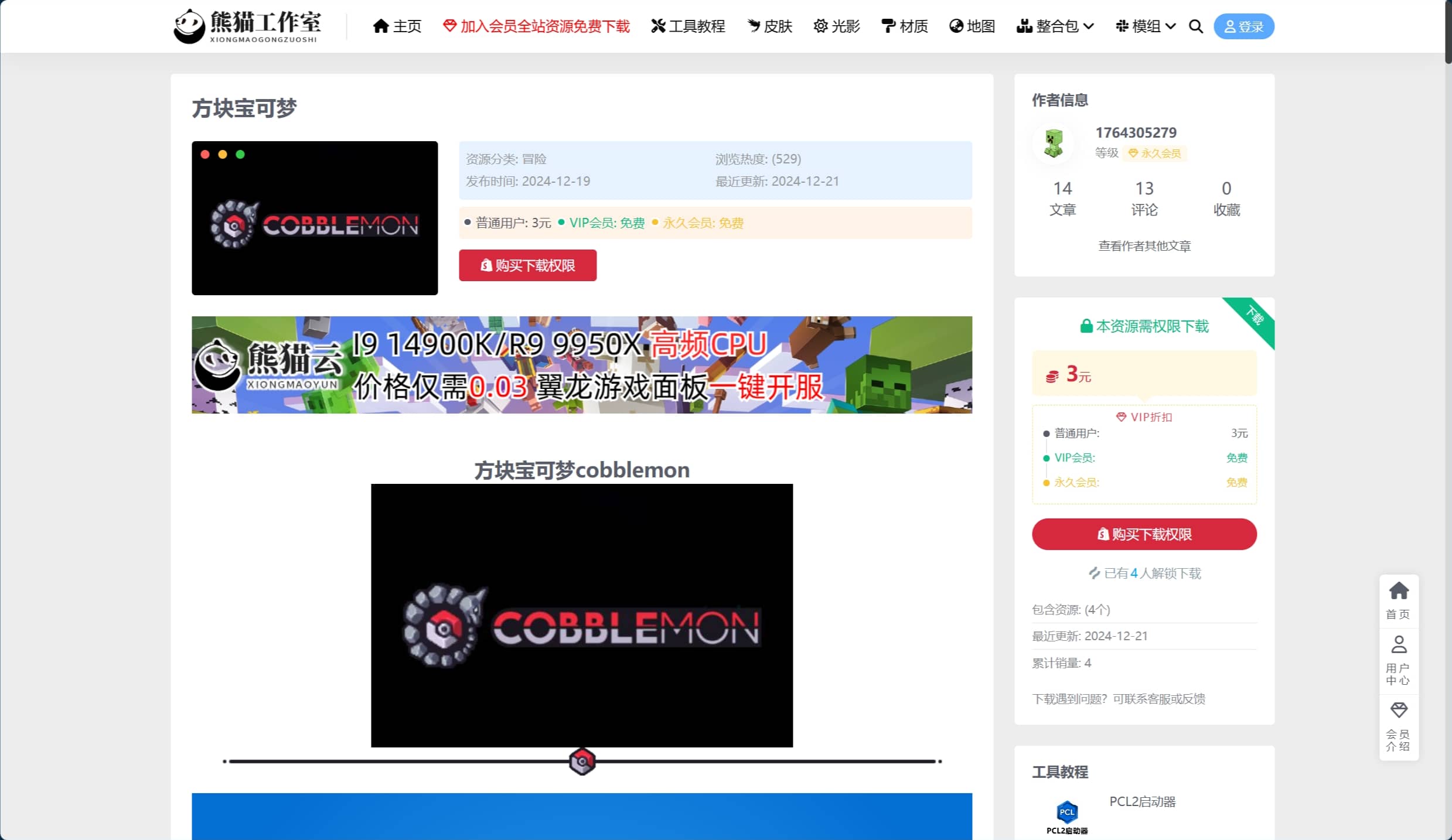Click the pokeball divider icon
The height and width of the screenshot is (840, 1452).
coord(582,762)
